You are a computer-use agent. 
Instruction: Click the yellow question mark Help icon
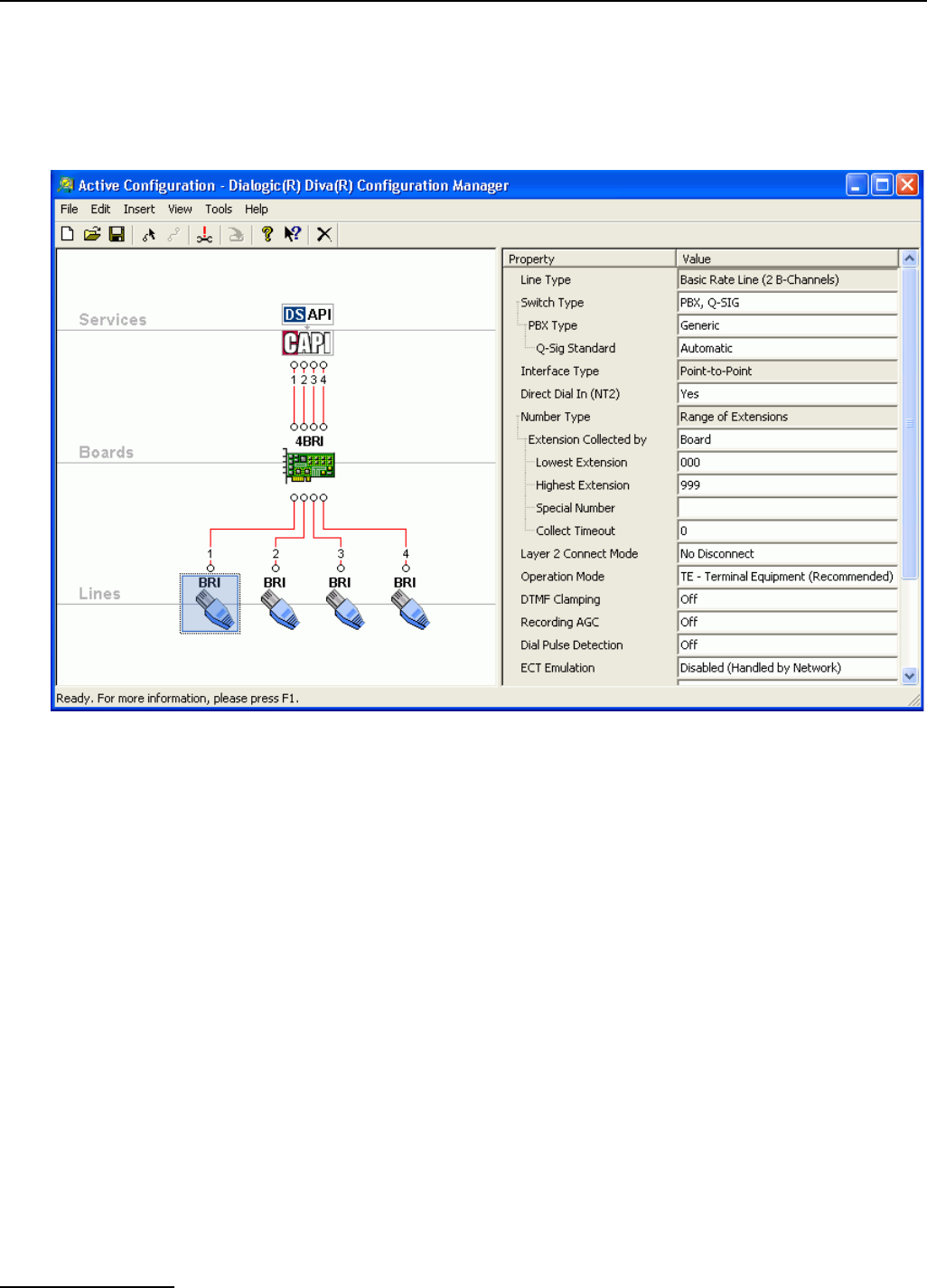(267, 234)
